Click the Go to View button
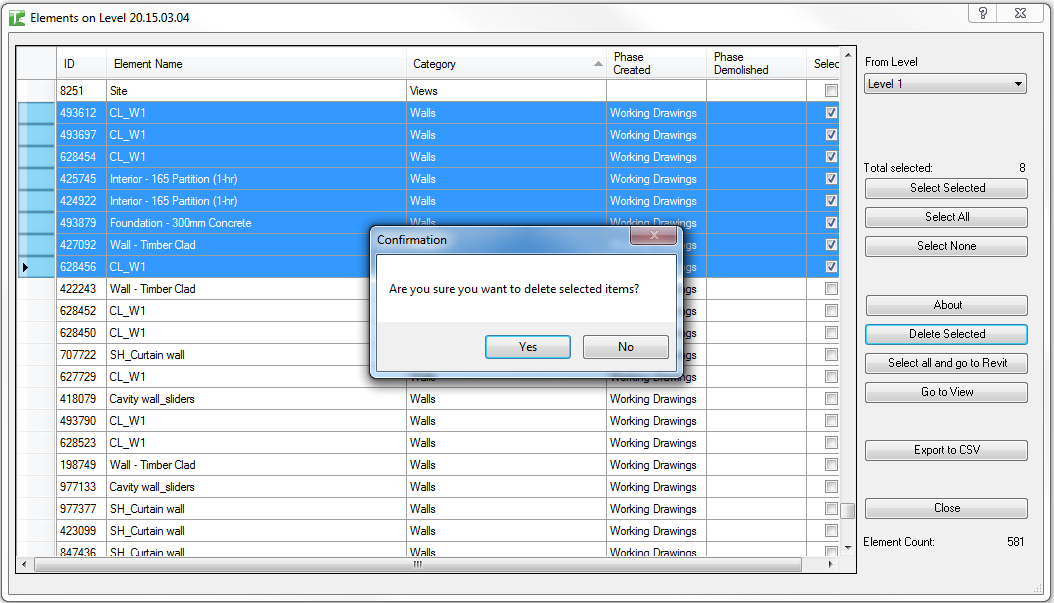1054x603 pixels. 946,392
